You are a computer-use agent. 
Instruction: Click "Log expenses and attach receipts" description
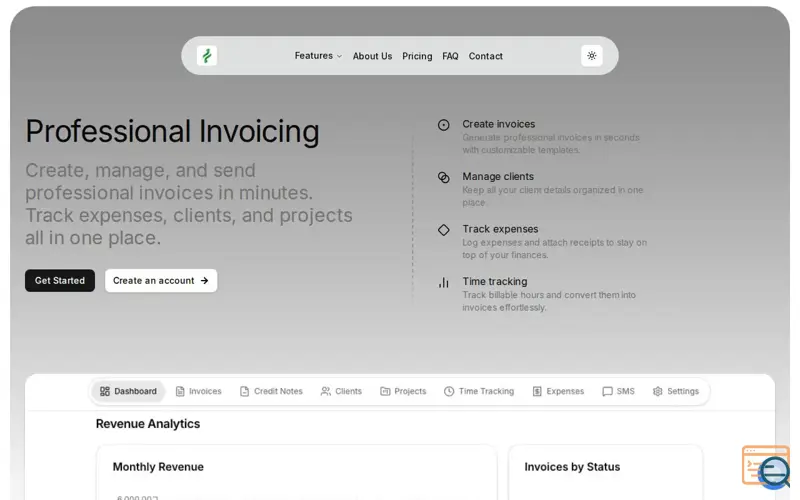(x=554, y=249)
